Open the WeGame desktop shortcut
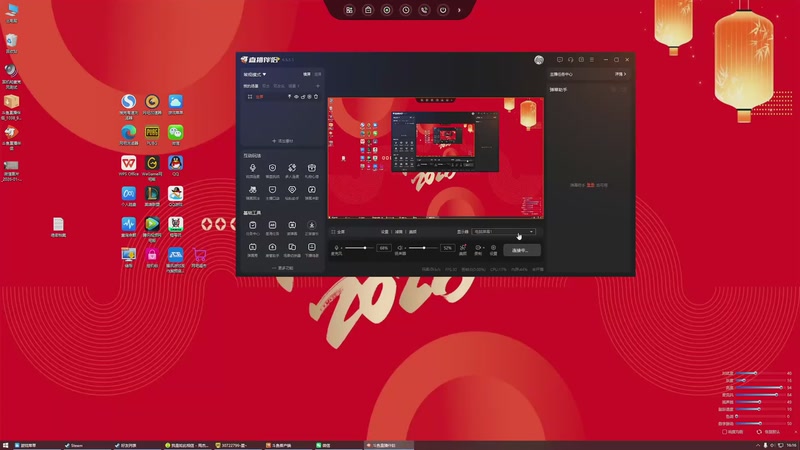Viewport: 800px width, 450px height. [152, 167]
